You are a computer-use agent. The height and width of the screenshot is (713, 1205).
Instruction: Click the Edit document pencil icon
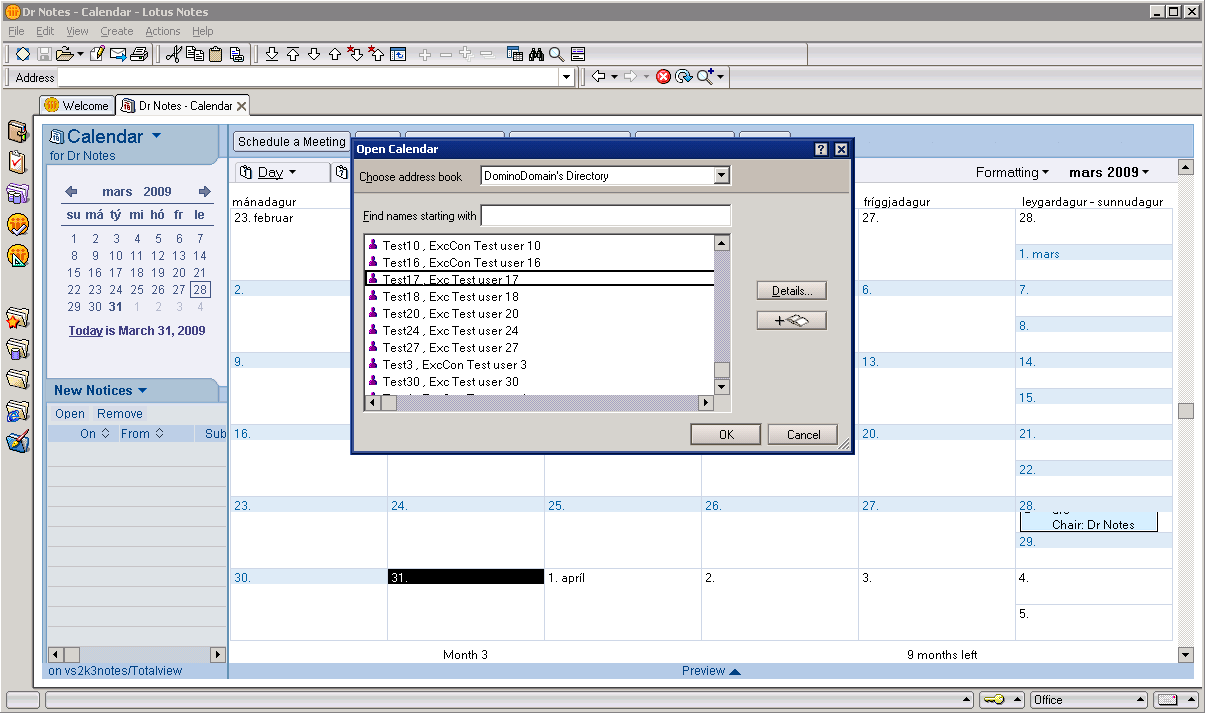click(97, 54)
